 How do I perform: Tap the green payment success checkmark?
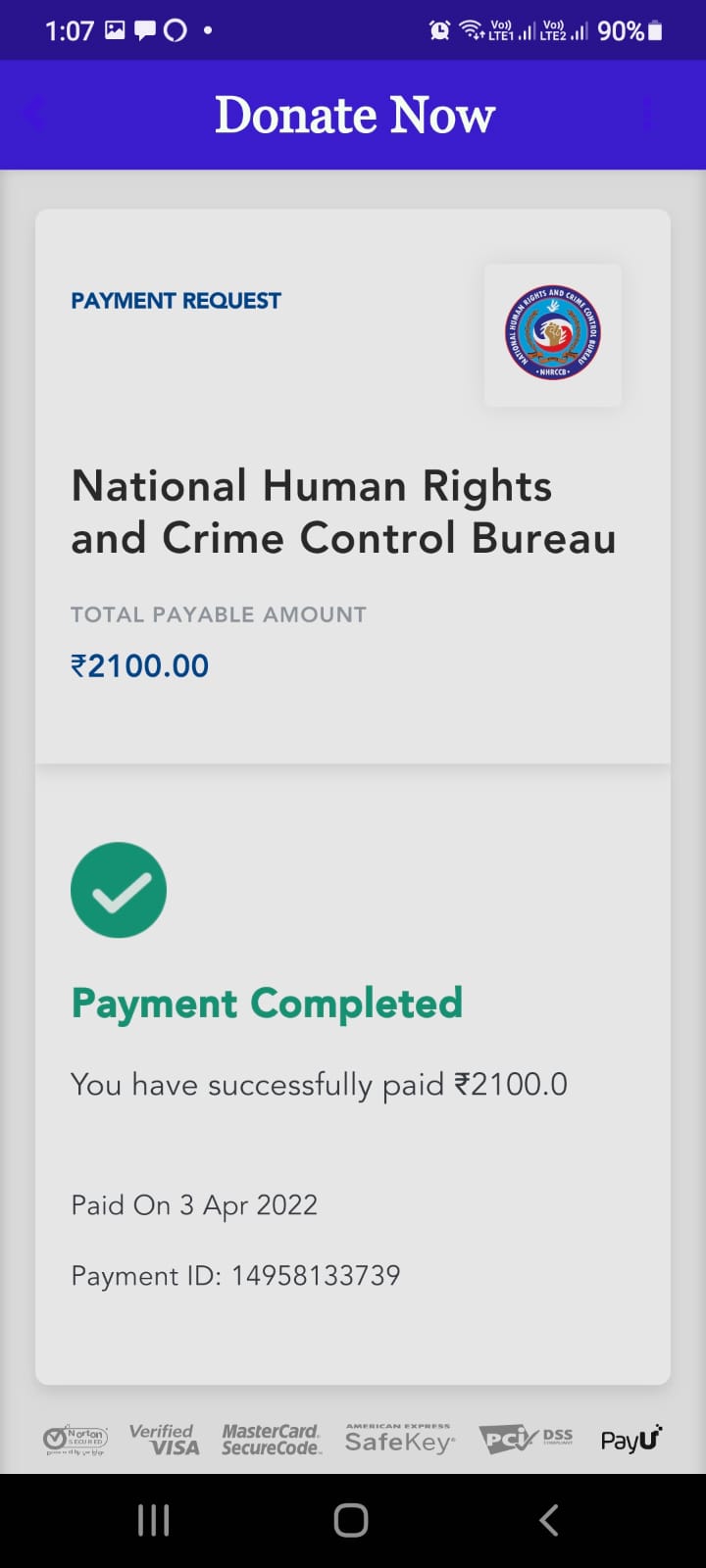pyautogui.click(x=119, y=890)
